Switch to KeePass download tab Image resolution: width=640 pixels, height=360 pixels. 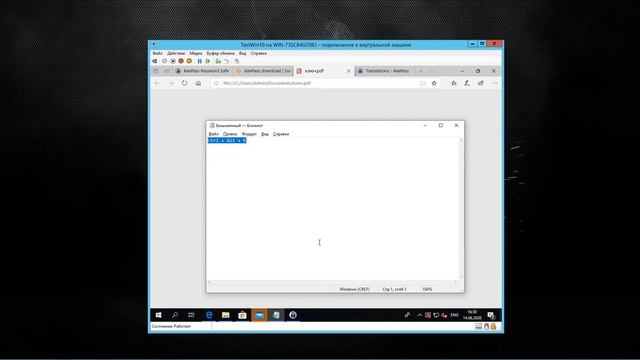[x=263, y=71]
